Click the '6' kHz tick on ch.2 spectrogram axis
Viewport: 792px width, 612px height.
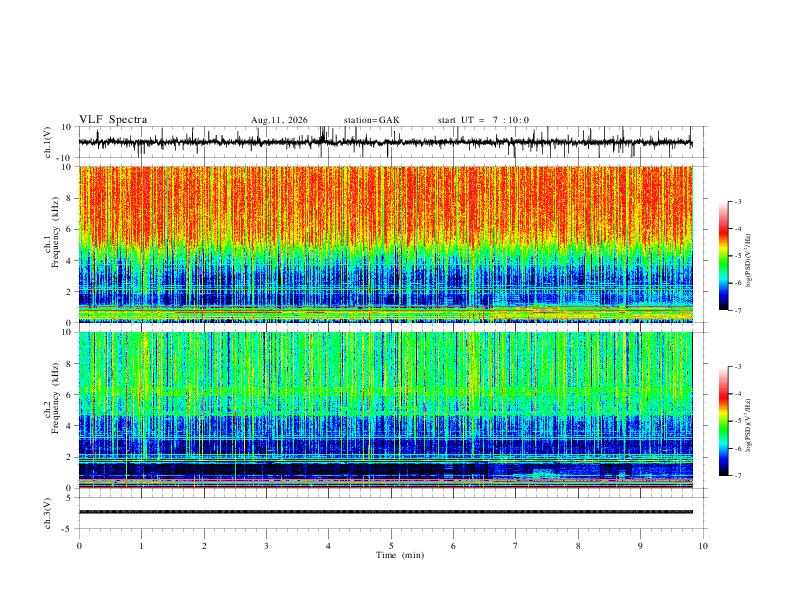click(71, 395)
